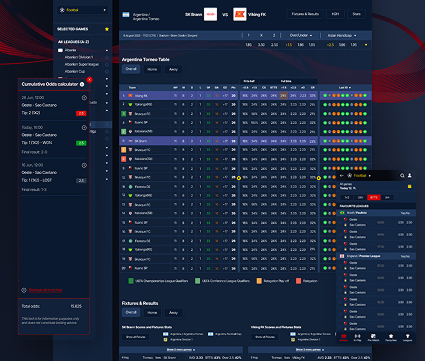Image resolution: width=425 pixels, height=361 pixels.
Task: Open the Fixtures & Results button in header
Action: (305, 14)
